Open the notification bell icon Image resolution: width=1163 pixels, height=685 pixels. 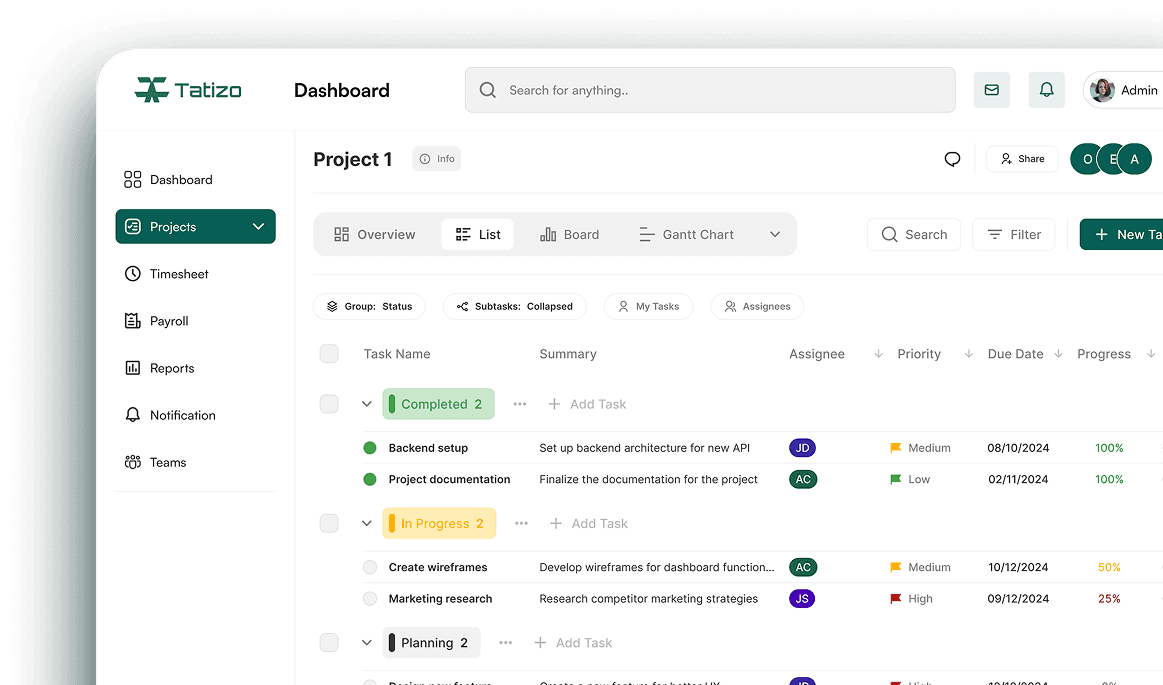(x=1046, y=90)
